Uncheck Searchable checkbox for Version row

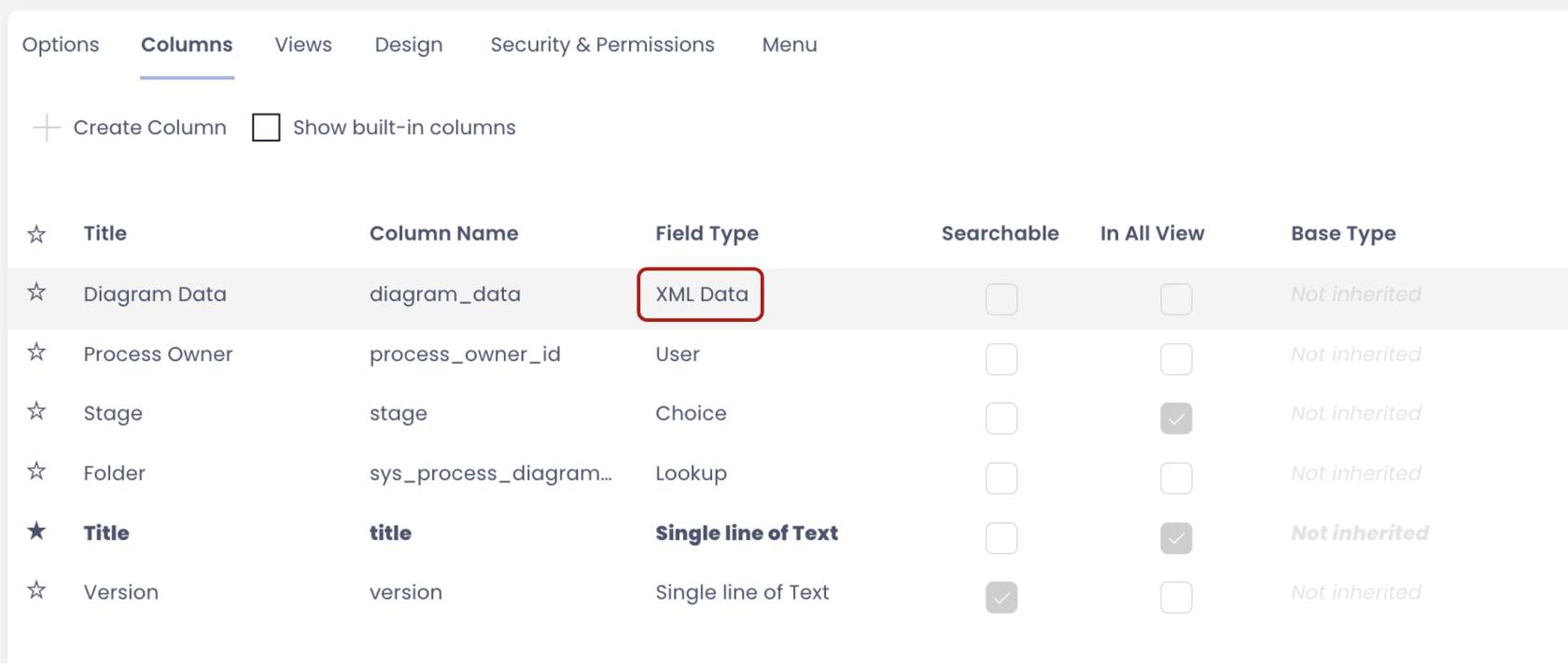(x=1001, y=598)
